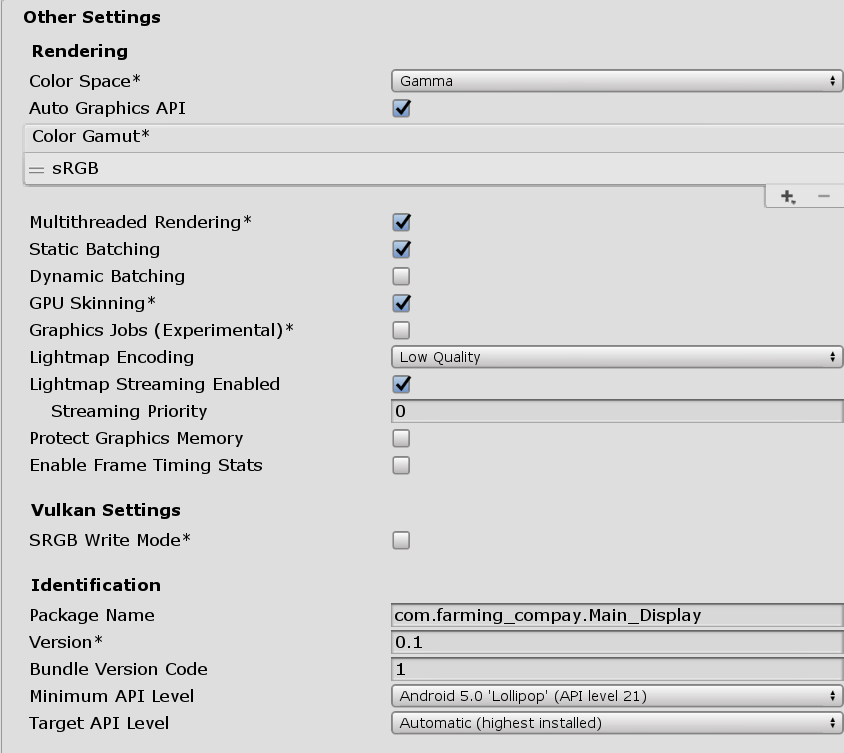Open the Target API Level dropdown

[x=617, y=723]
